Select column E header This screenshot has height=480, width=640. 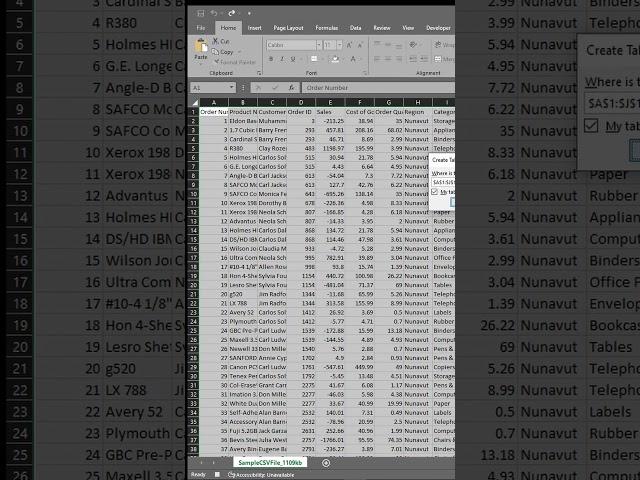[x=330, y=102]
